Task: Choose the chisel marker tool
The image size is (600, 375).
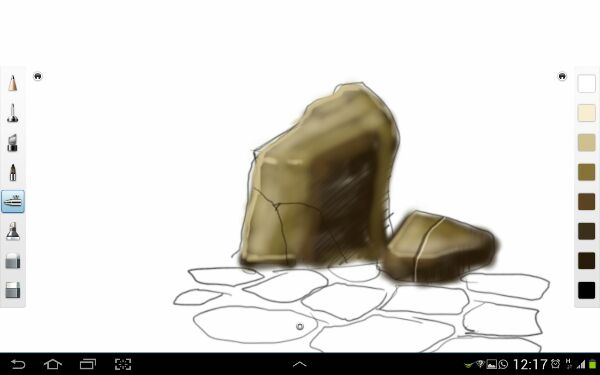Action: pos(13,143)
